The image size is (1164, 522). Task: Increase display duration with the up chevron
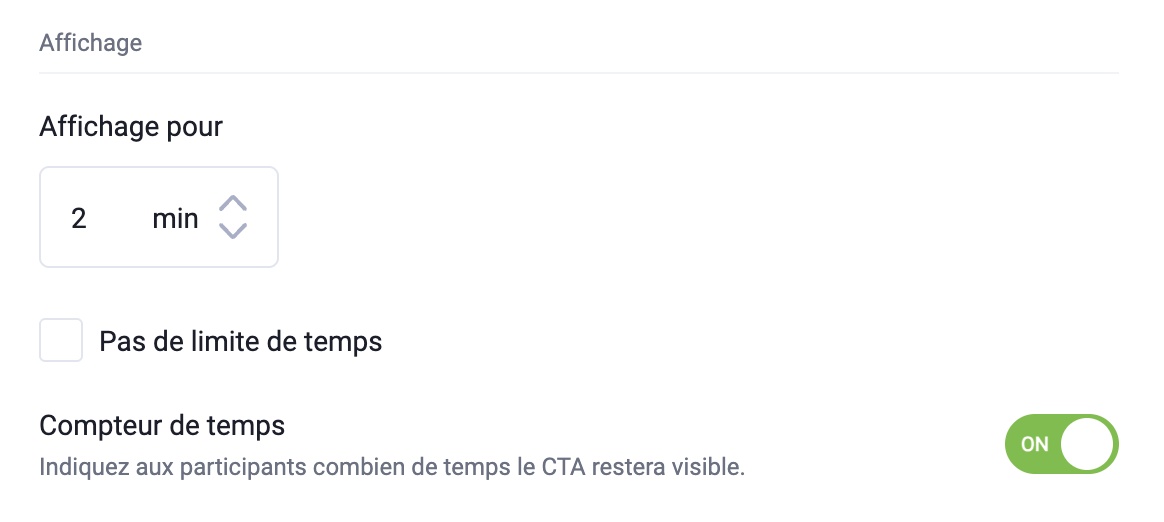pos(232,203)
